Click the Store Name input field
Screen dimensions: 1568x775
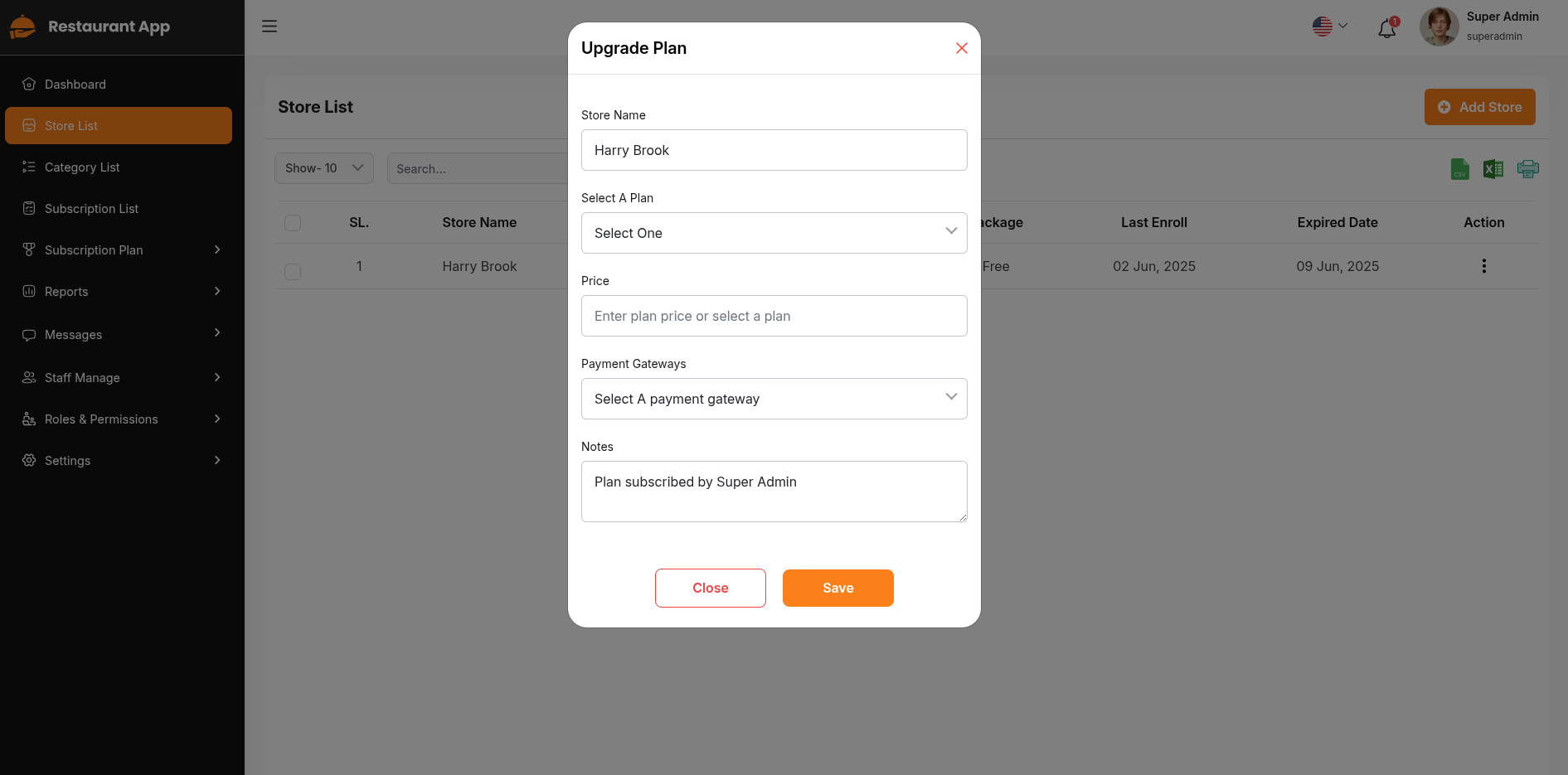[x=774, y=150]
